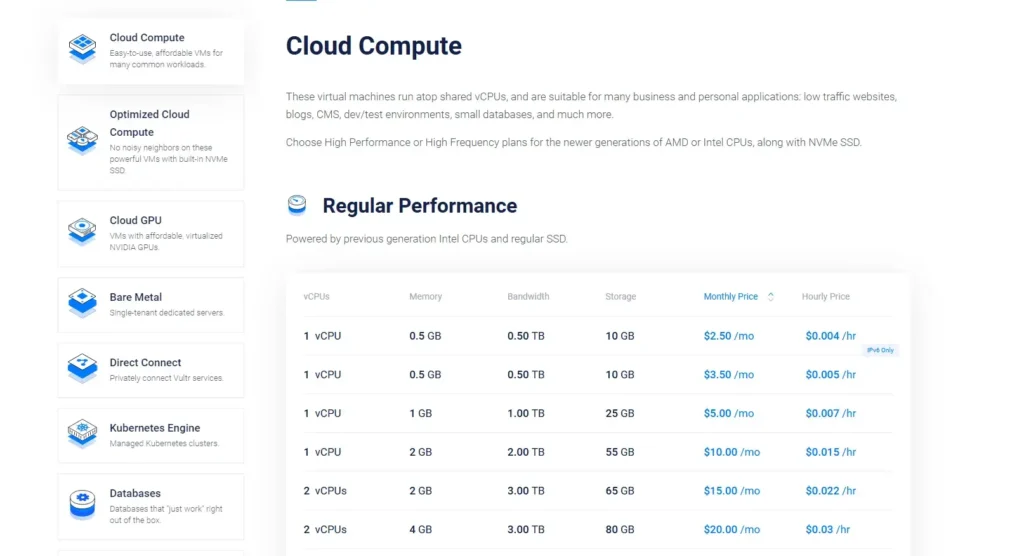Select the $20.00 /mo plan price

click(731, 529)
